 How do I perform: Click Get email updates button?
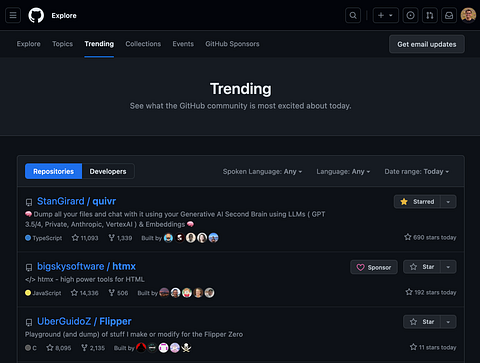tap(427, 44)
